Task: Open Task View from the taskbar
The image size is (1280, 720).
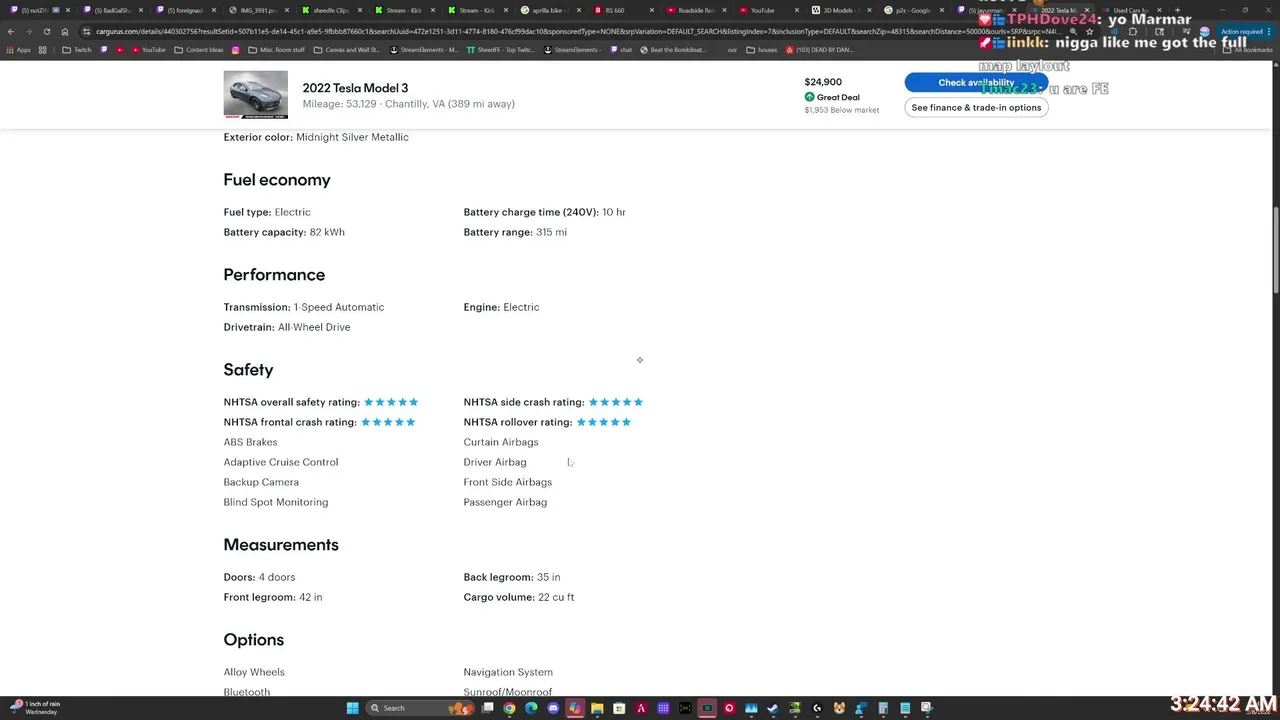Action: (487, 708)
